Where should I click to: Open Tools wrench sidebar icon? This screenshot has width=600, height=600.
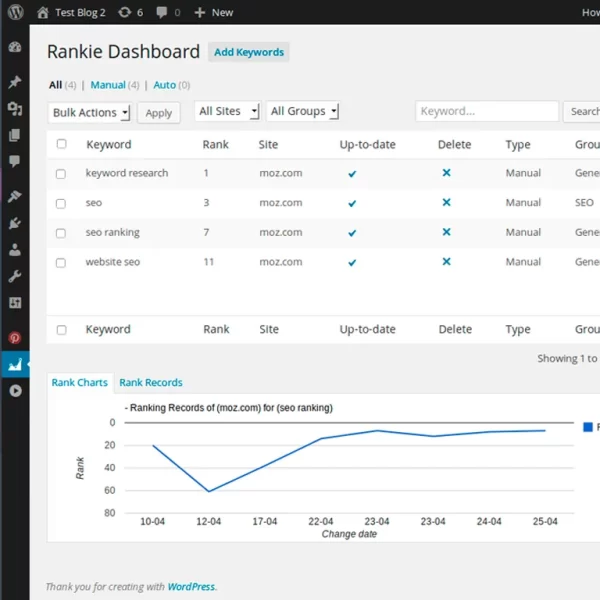(15, 276)
